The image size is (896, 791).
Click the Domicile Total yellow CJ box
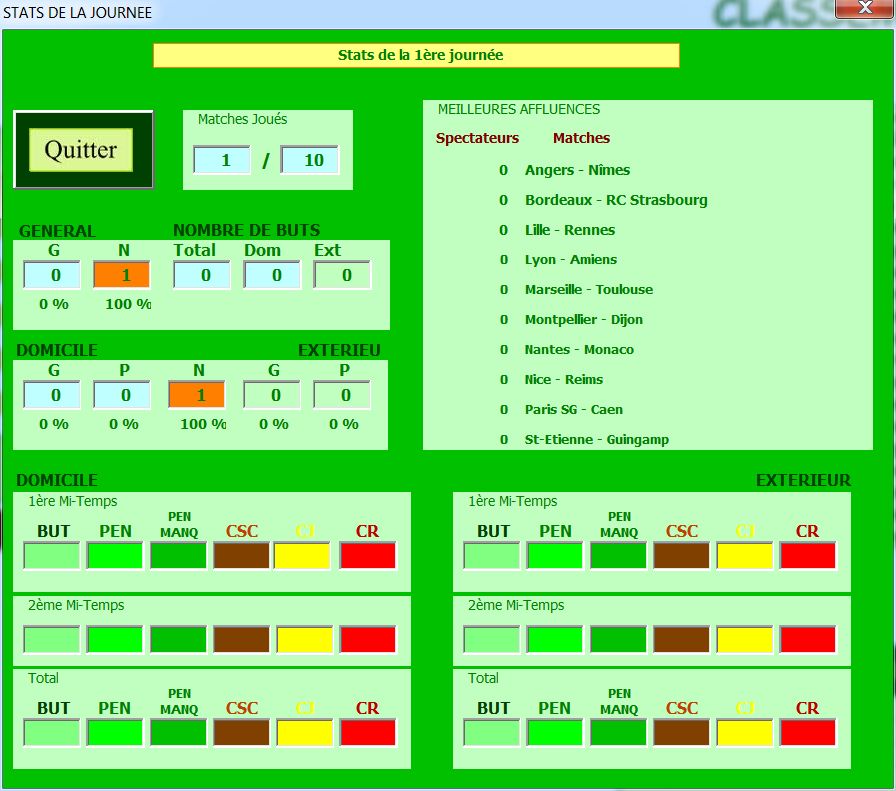pyautogui.click(x=305, y=733)
